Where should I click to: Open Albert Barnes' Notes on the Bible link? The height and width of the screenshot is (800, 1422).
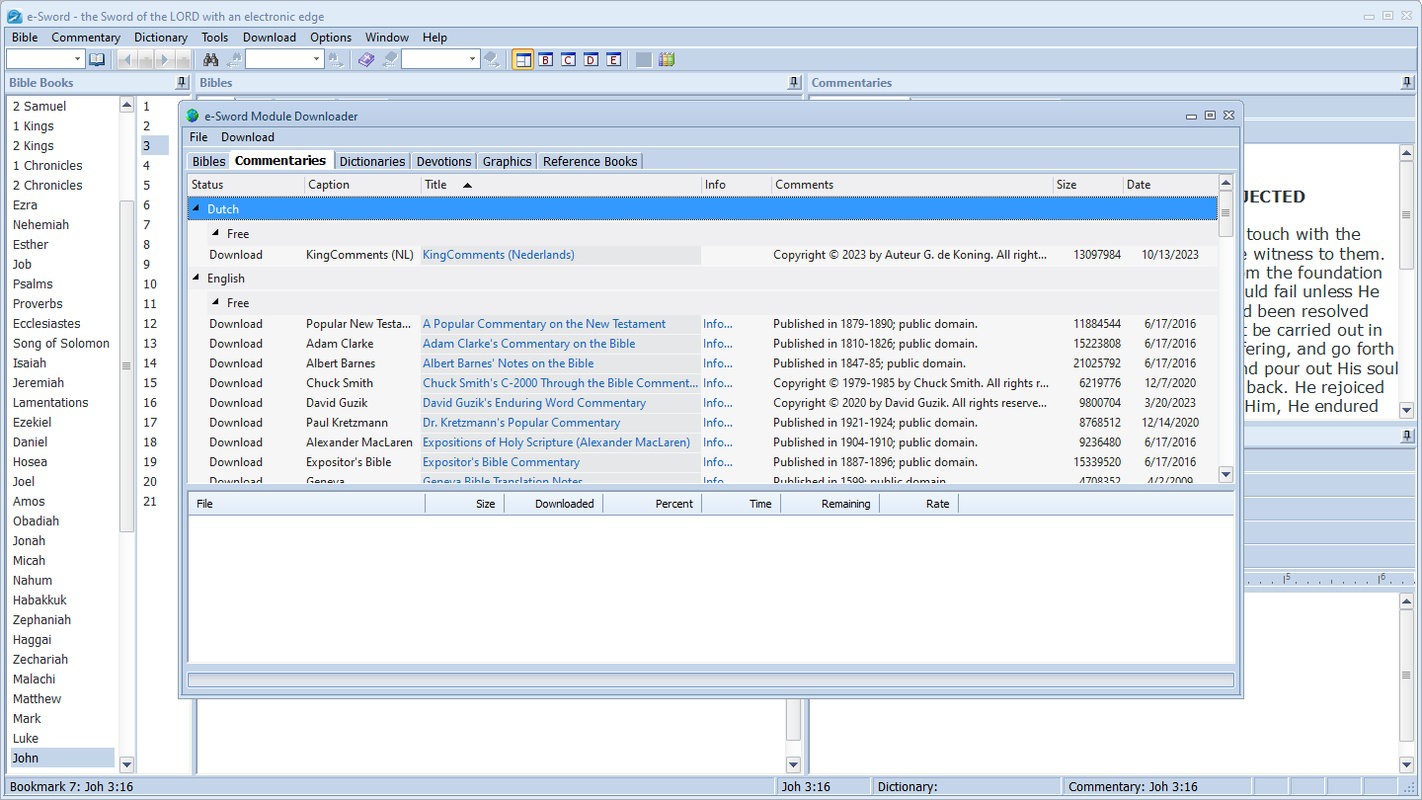click(508, 363)
